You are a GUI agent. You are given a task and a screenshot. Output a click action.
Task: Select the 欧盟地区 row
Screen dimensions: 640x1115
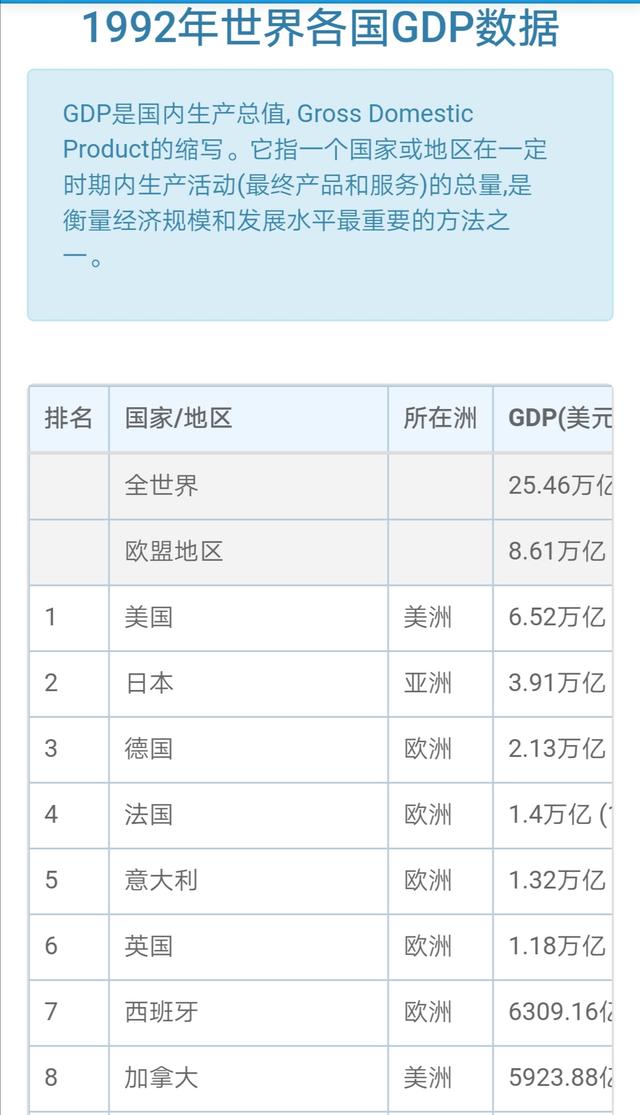coord(321,552)
